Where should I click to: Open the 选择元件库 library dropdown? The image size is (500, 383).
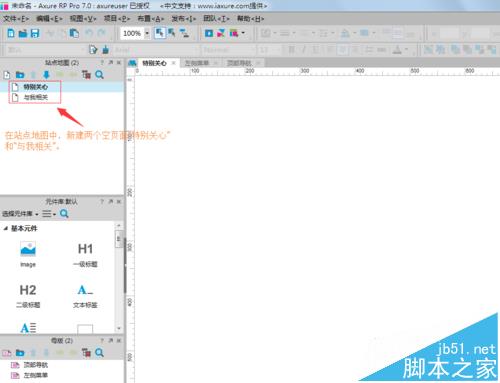click(20, 214)
